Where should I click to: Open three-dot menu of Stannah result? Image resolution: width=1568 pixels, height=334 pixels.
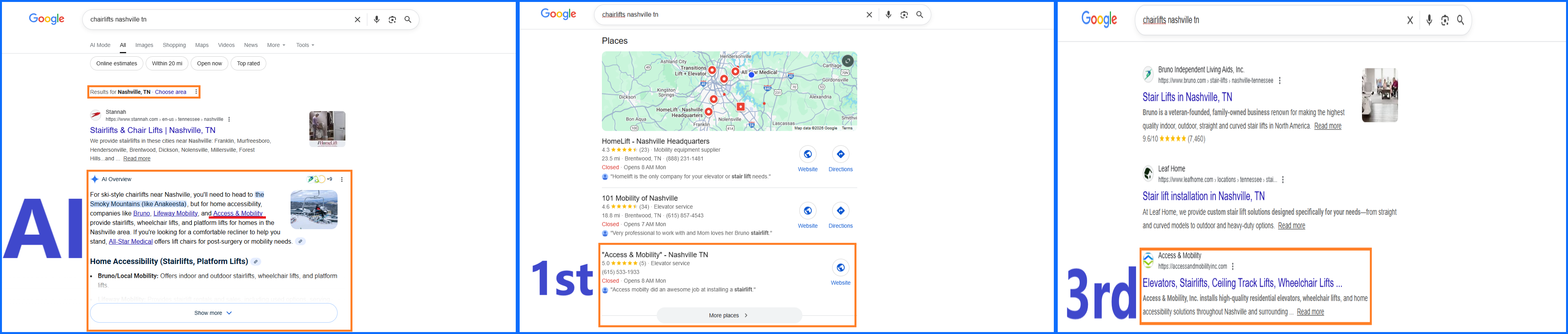click(229, 119)
